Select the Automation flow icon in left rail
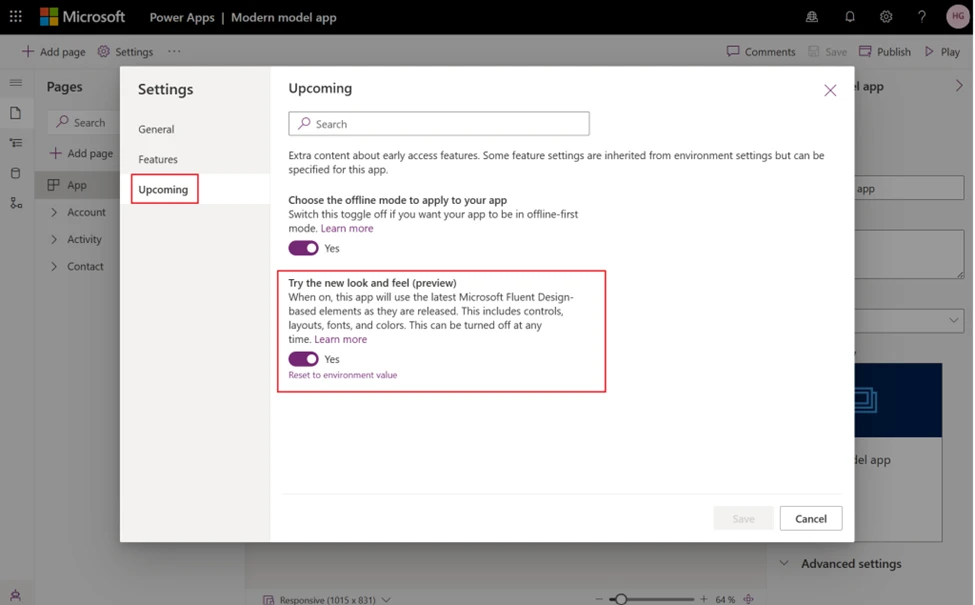975x605 pixels. pyautogui.click(x=15, y=203)
